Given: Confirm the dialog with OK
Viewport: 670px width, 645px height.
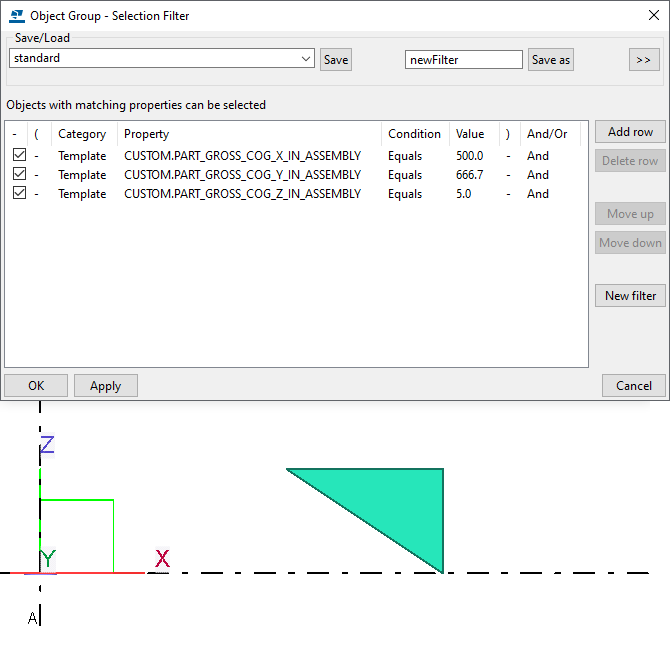Looking at the screenshot, I should coord(36,386).
